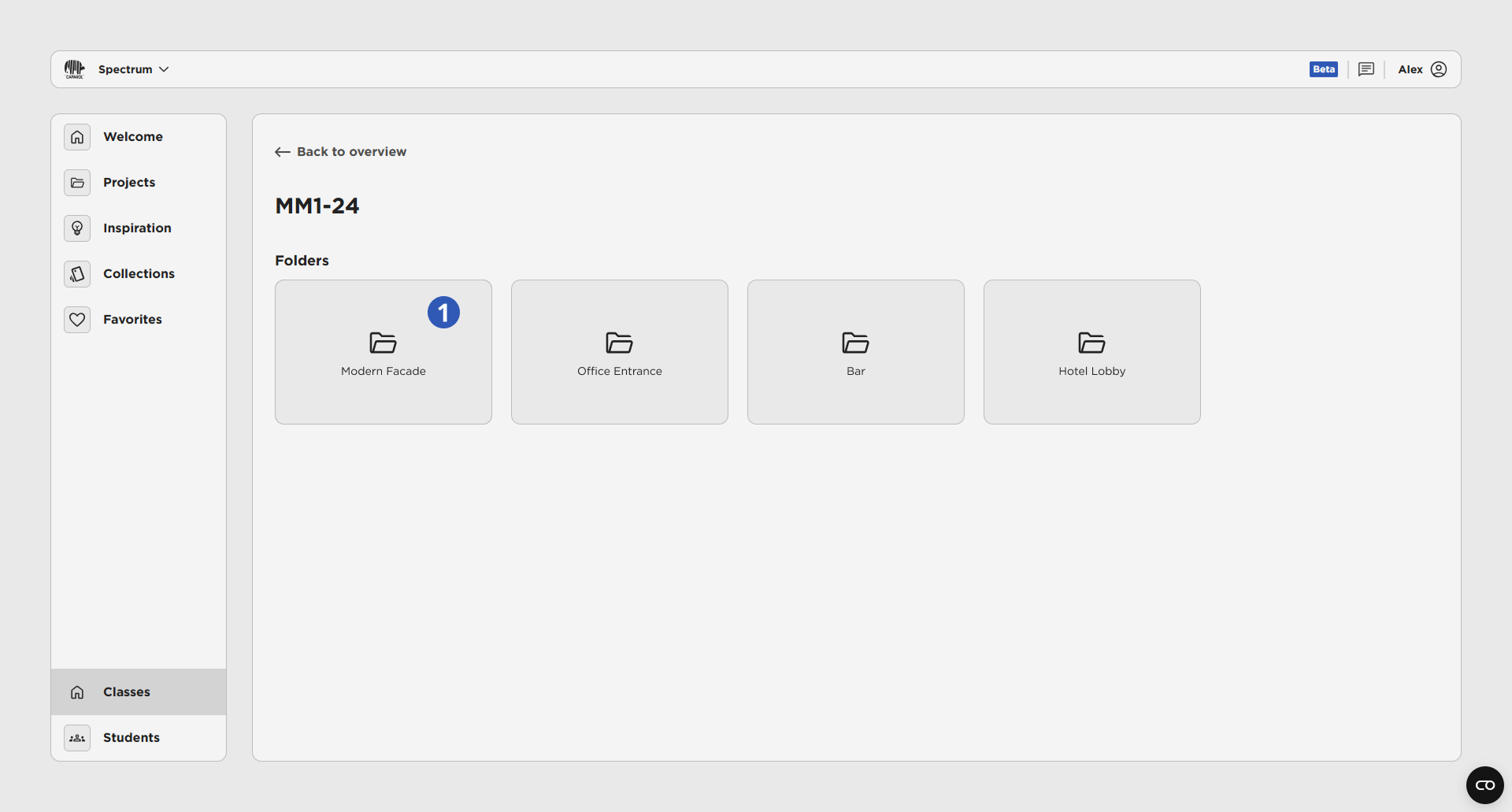The width and height of the screenshot is (1512, 812).
Task: Open the feedback chat icon
Action: click(x=1366, y=69)
